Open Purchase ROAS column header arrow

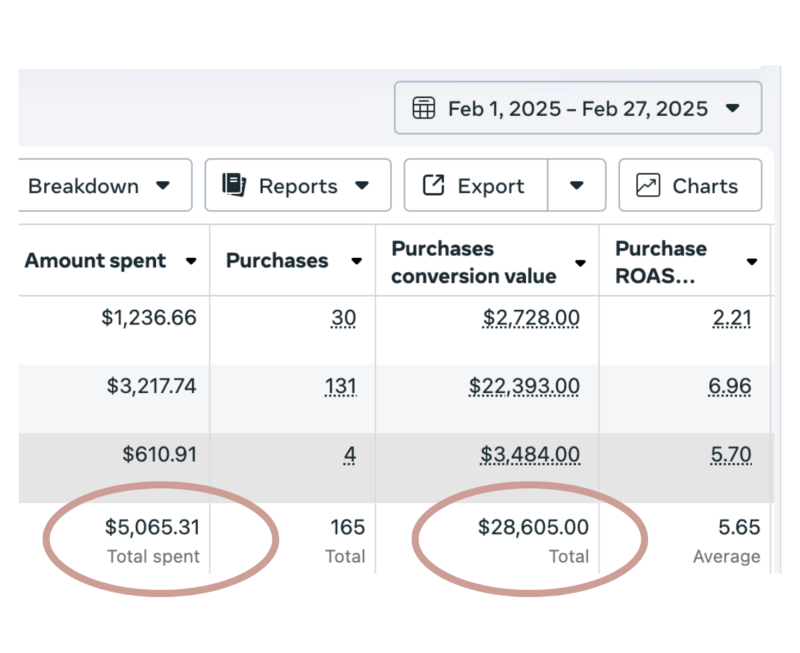(752, 262)
